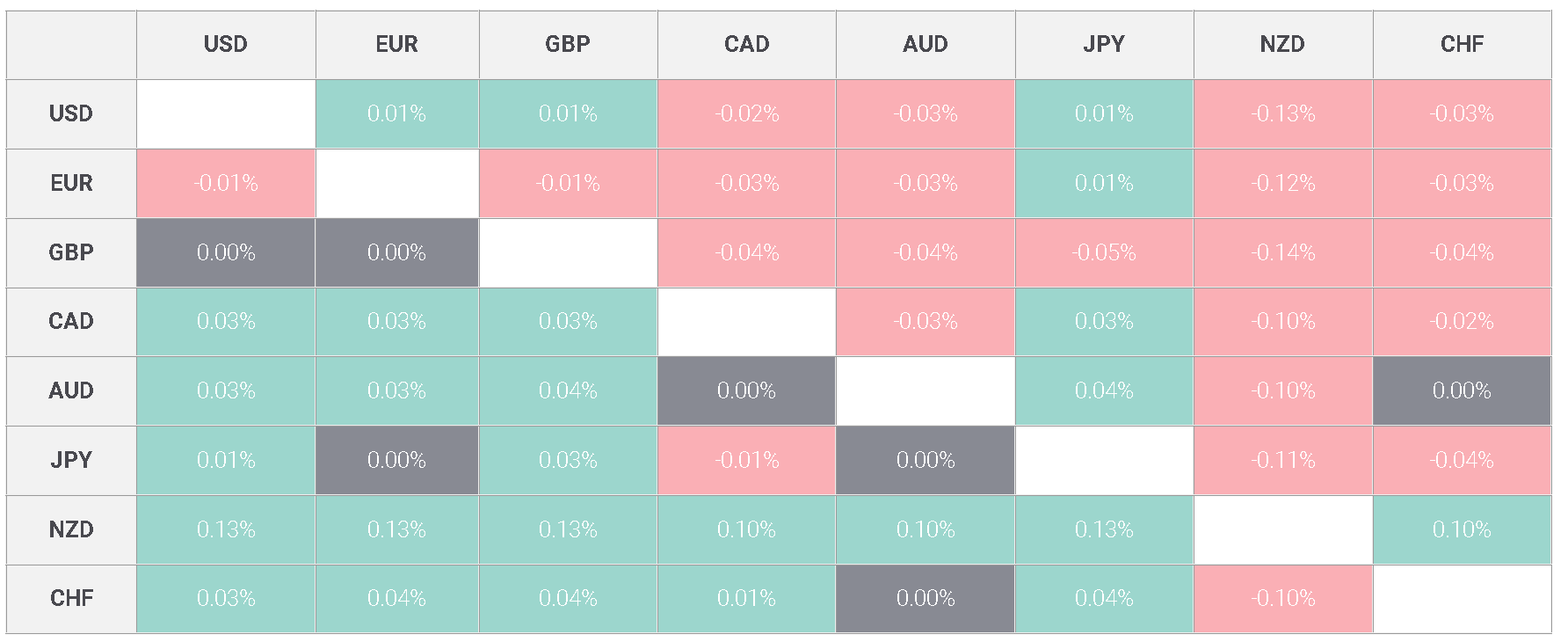
Task: Click the -0.05% GBP/JPY cell
Action: coord(1104,252)
